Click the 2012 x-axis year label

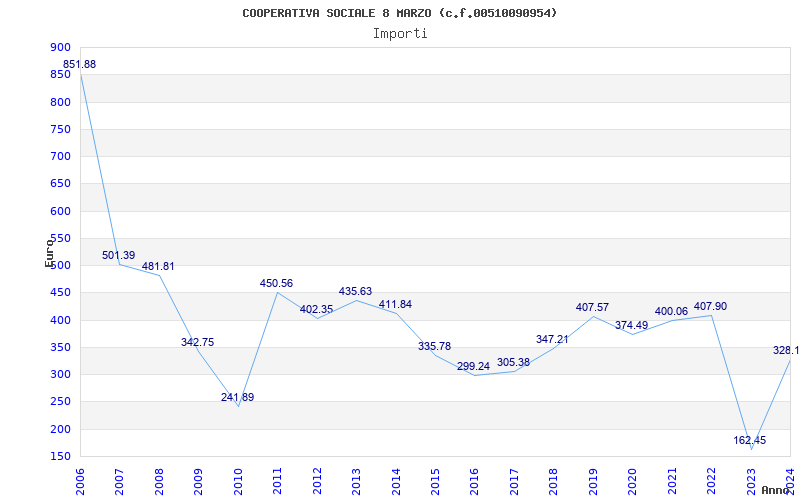[x=317, y=481]
